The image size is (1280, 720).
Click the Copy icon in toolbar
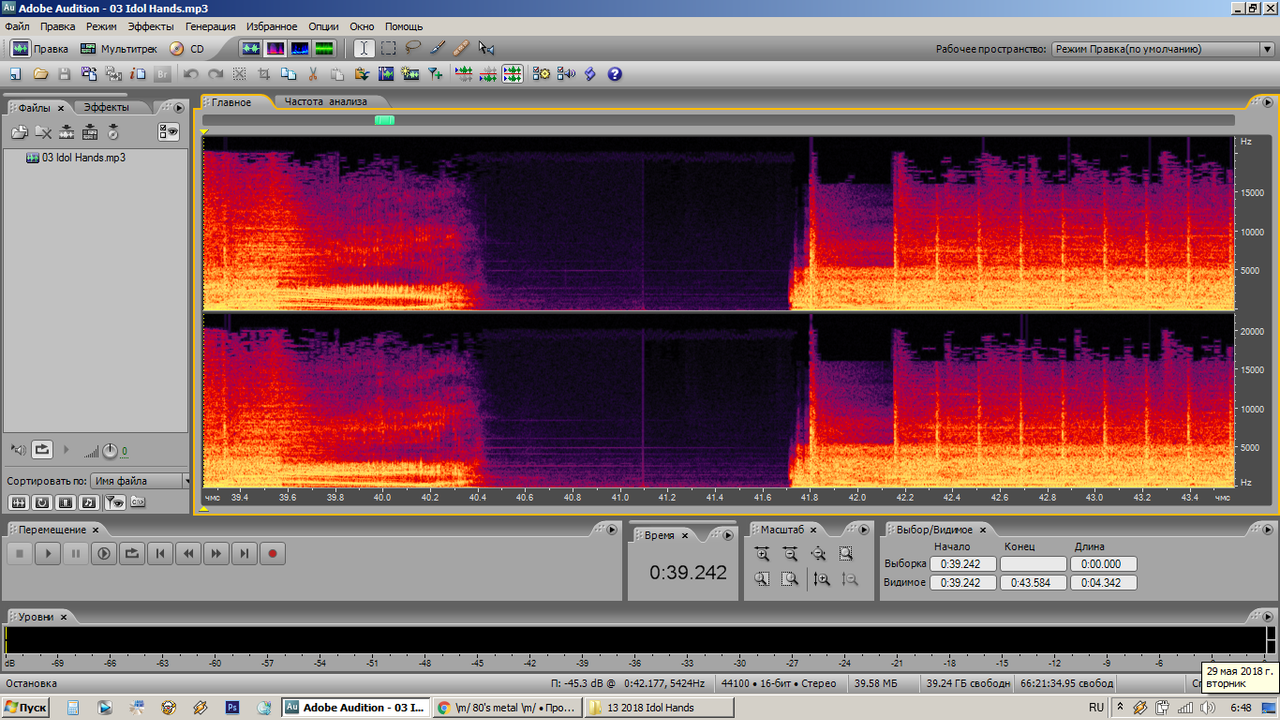tap(289, 74)
